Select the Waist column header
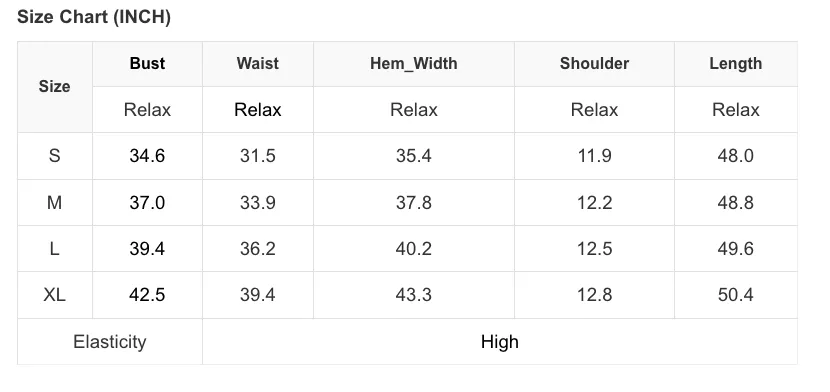This screenshot has width=830, height=392. [x=257, y=63]
